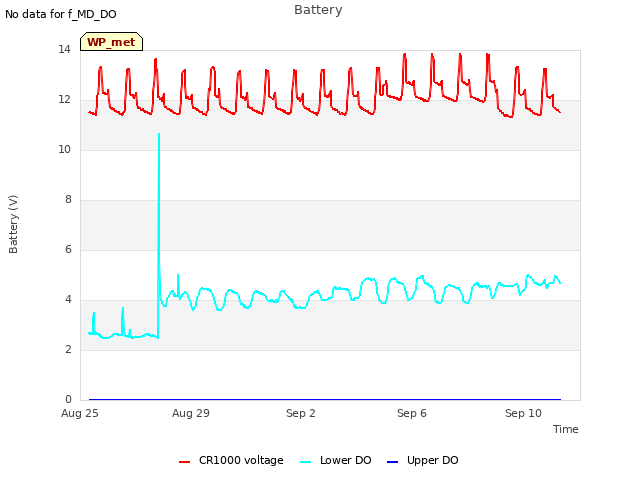Click the blue Upper DO legend swatch
Viewport: 640px width, 480px height.
[x=392, y=462]
